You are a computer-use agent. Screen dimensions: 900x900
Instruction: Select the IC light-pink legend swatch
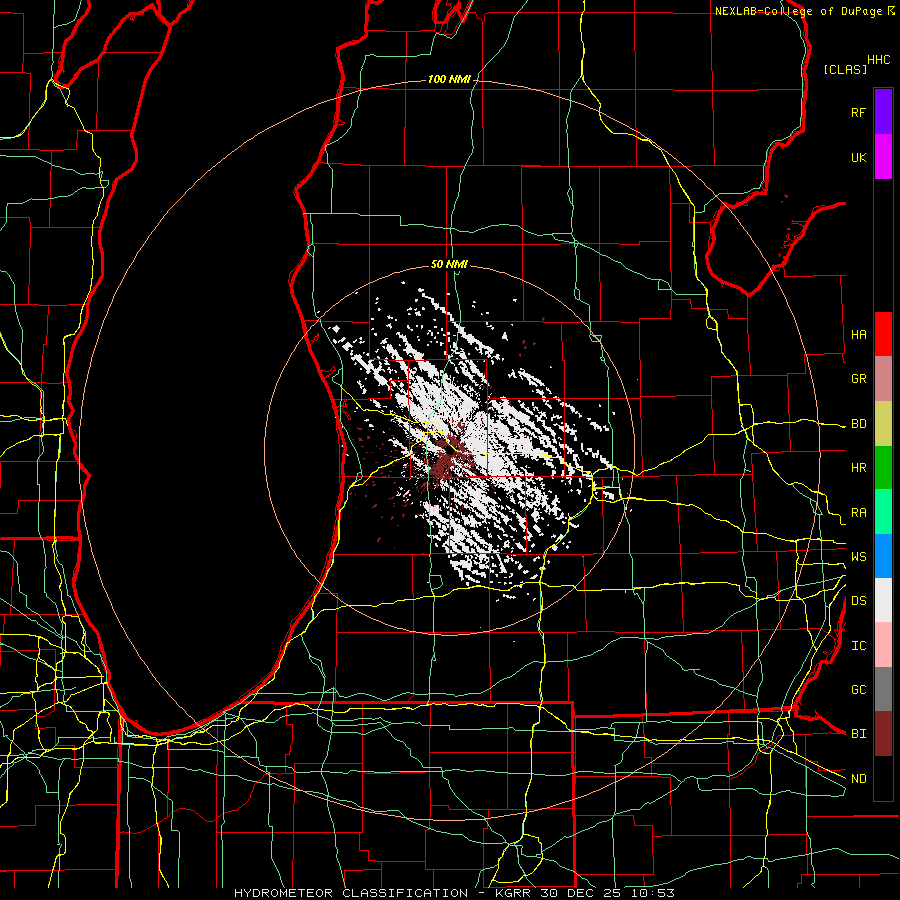(x=883, y=645)
